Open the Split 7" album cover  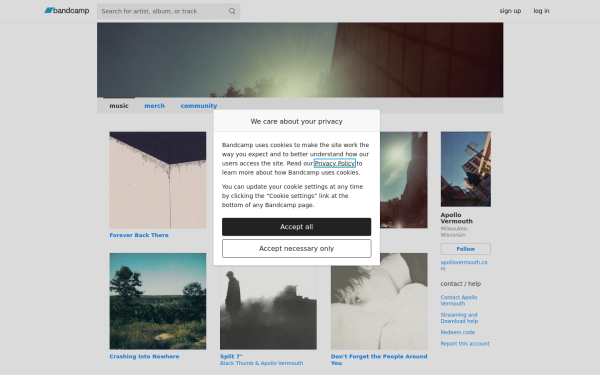(268, 307)
